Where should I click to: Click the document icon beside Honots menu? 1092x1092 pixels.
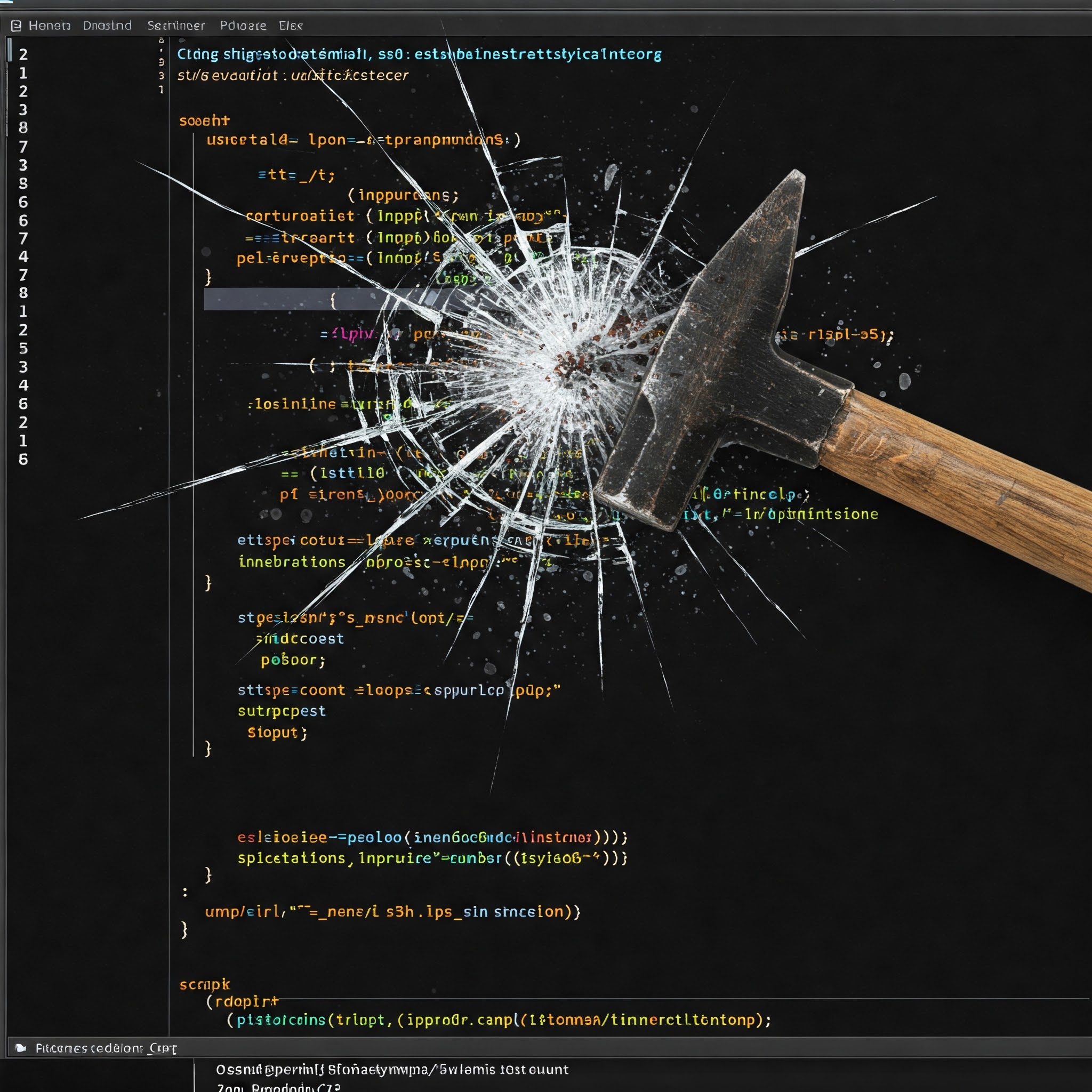(17, 26)
